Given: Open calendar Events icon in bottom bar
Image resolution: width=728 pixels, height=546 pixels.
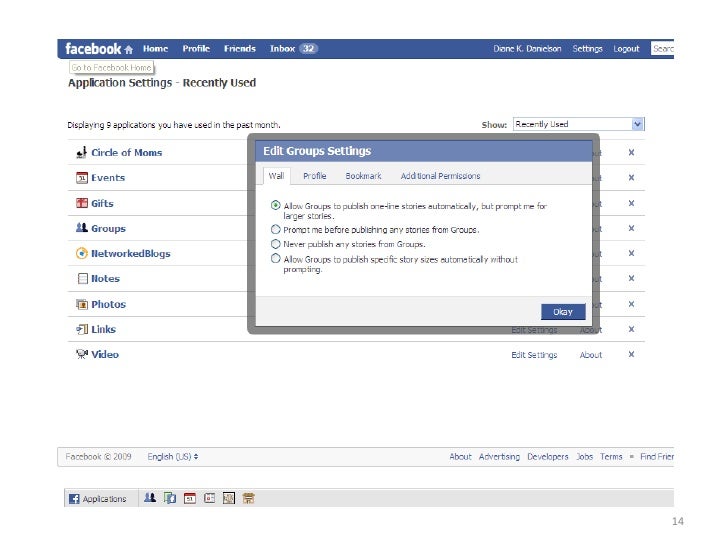Looking at the screenshot, I should click(x=190, y=498).
